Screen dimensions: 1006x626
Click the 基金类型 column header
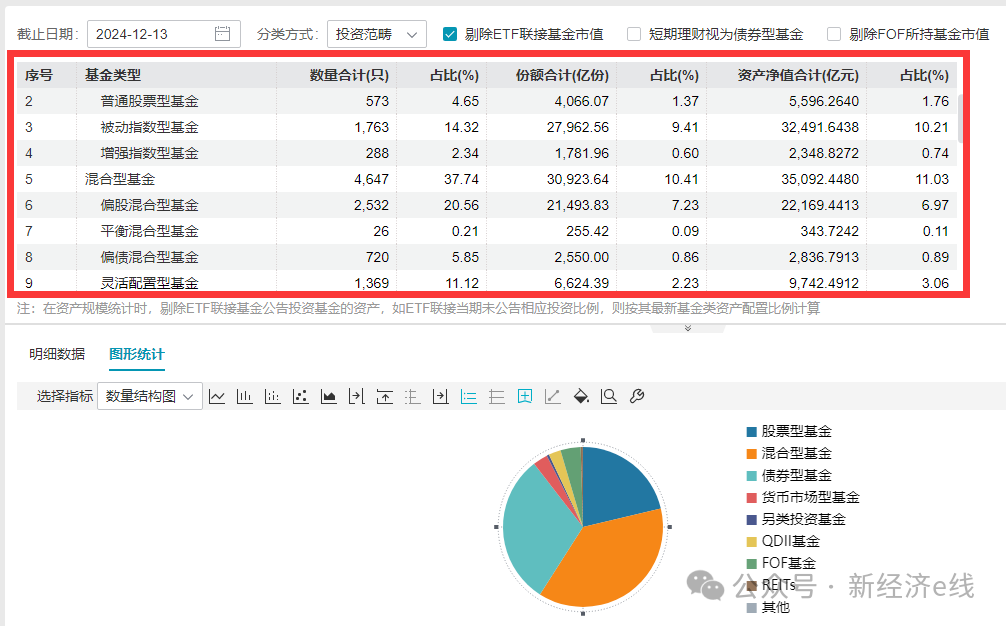click(x=113, y=75)
